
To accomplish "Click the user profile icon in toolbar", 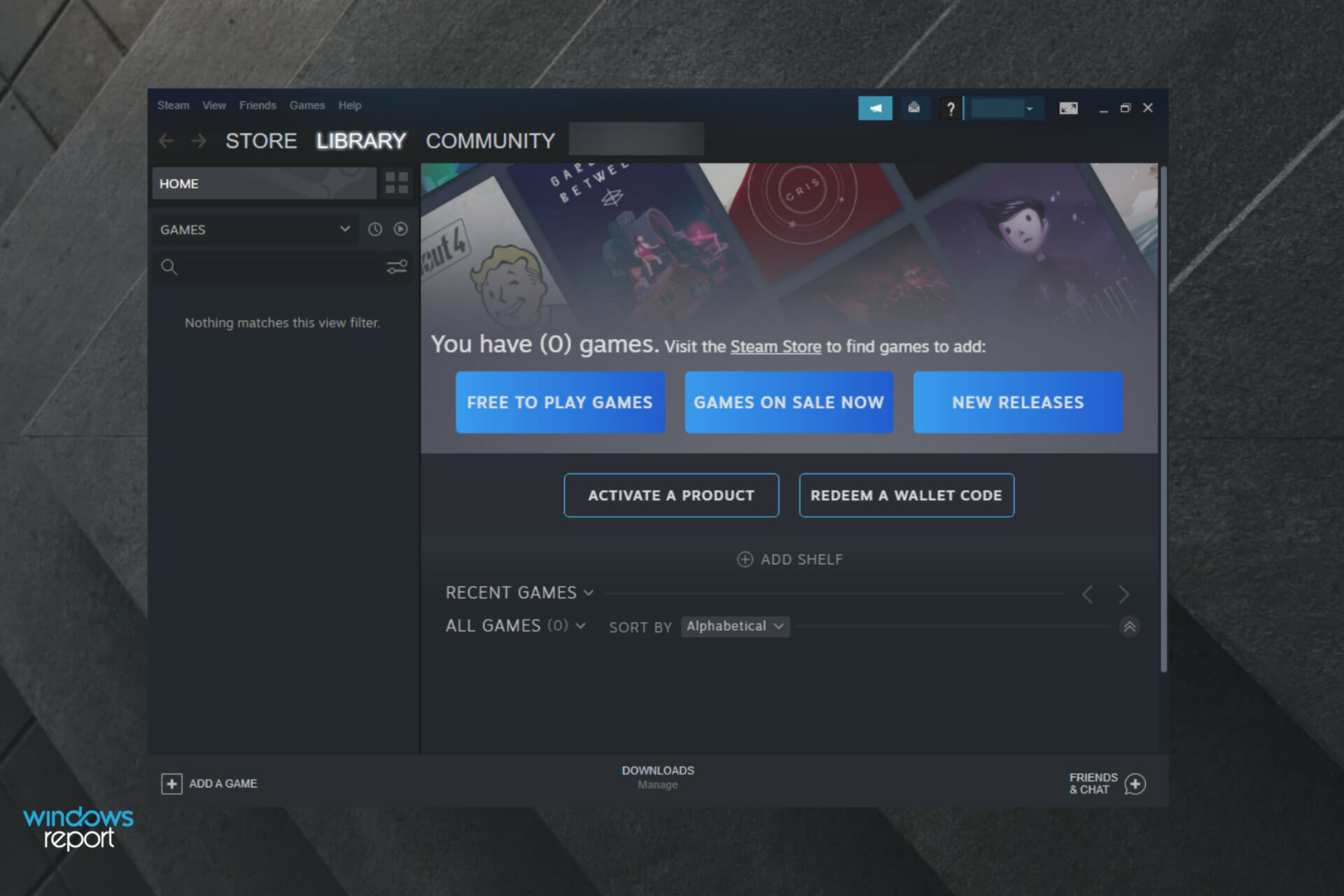I will point(999,107).
